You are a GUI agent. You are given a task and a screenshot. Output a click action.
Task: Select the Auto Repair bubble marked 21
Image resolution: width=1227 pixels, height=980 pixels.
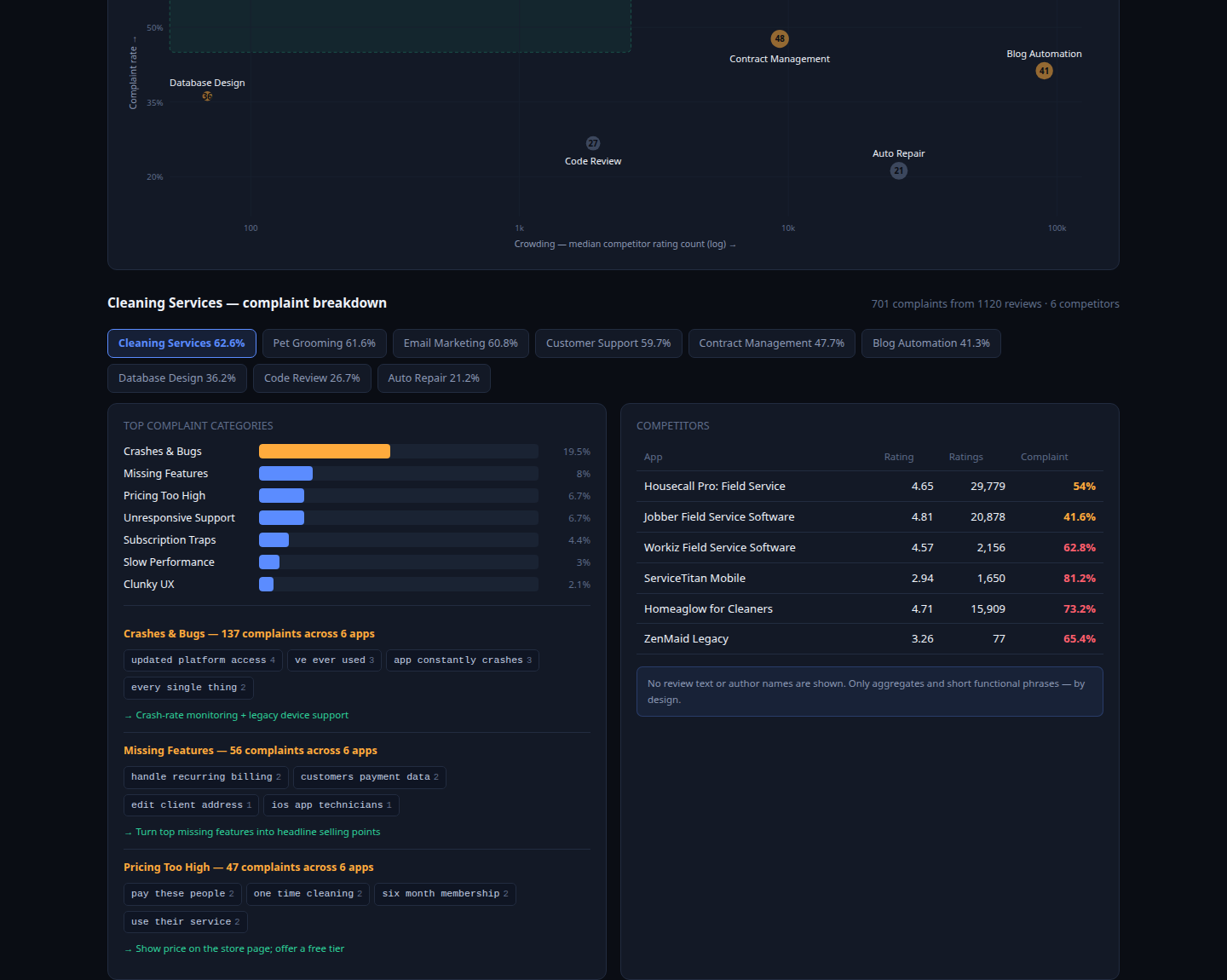click(899, 170)
